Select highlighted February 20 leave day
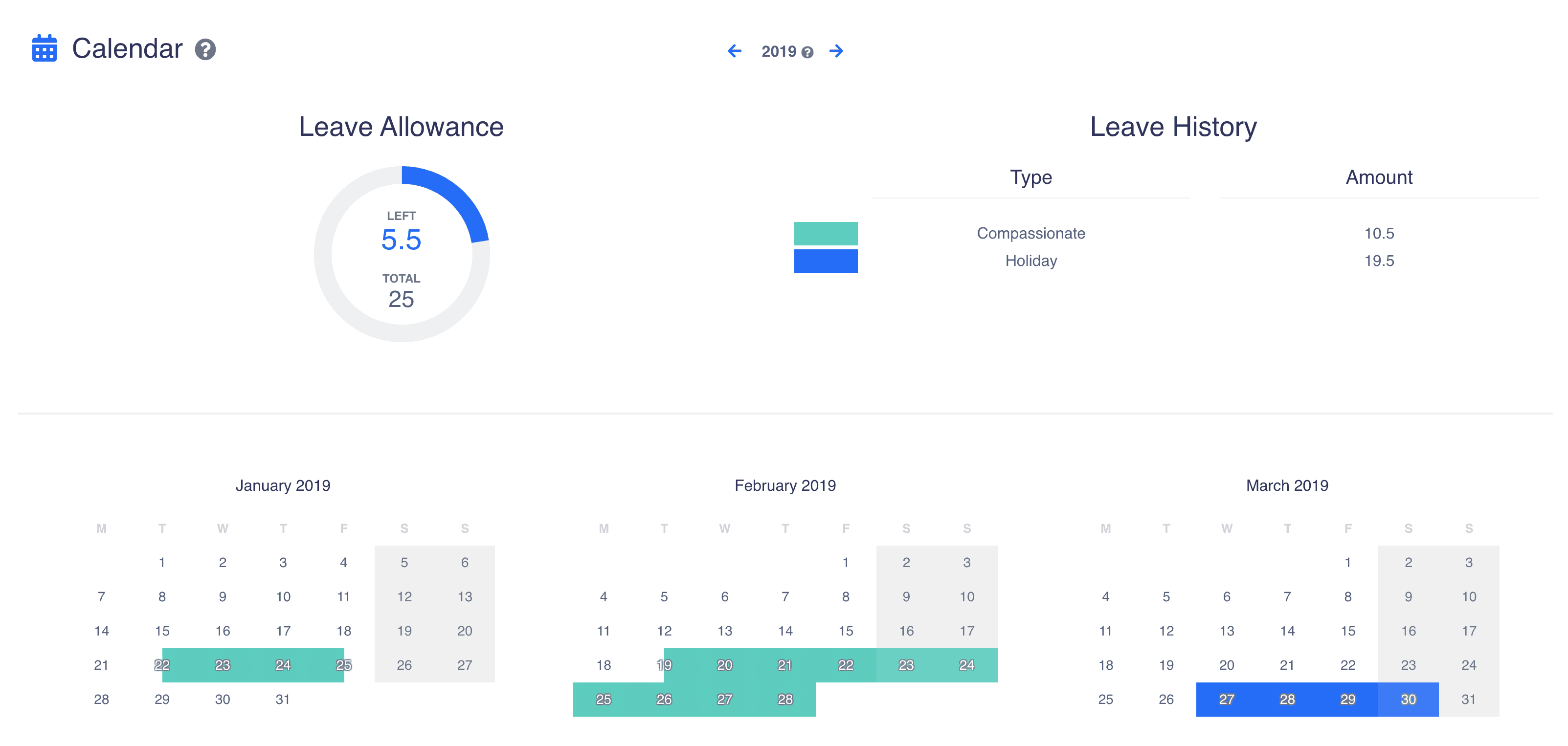This screenshot has height=746, width=1568. tap(724, 665)
